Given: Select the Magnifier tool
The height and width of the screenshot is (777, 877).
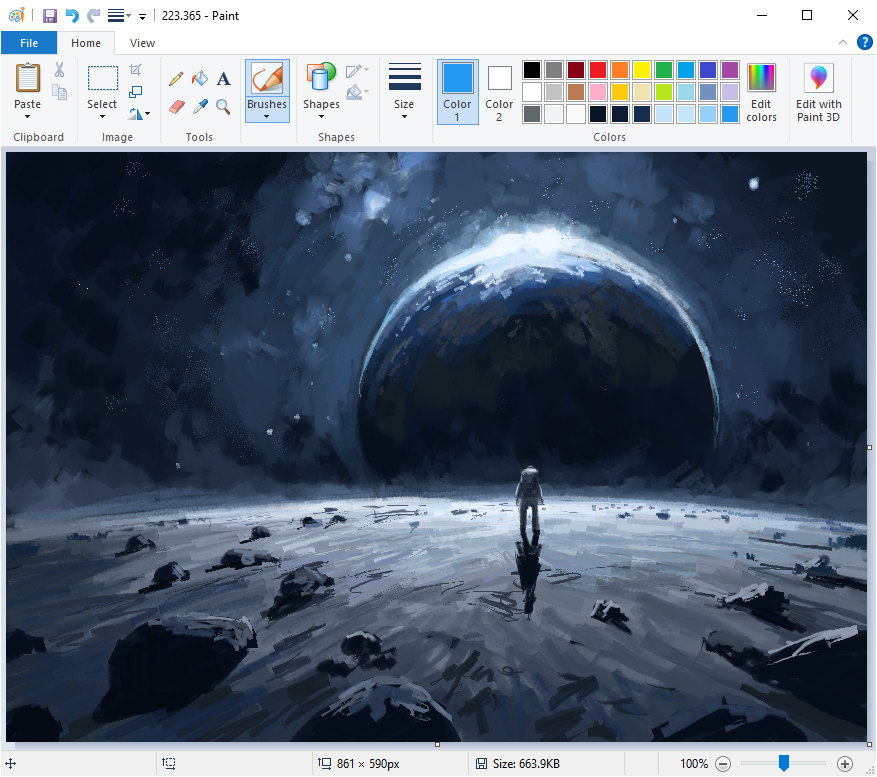Looking at the screenshot, I should click(223, 106).
